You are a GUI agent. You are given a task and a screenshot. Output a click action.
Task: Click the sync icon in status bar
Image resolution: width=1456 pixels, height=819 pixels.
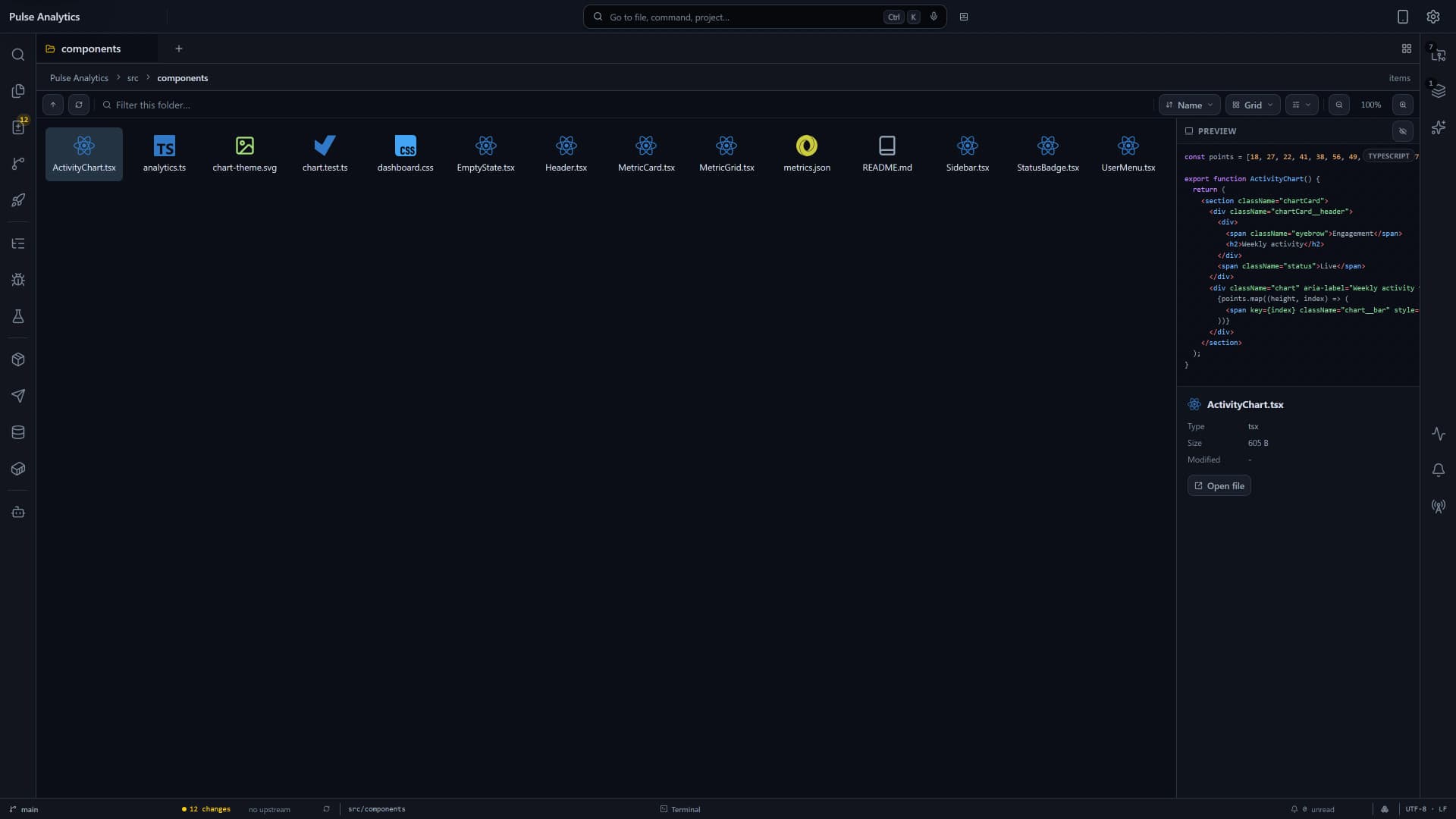[327, 809]
